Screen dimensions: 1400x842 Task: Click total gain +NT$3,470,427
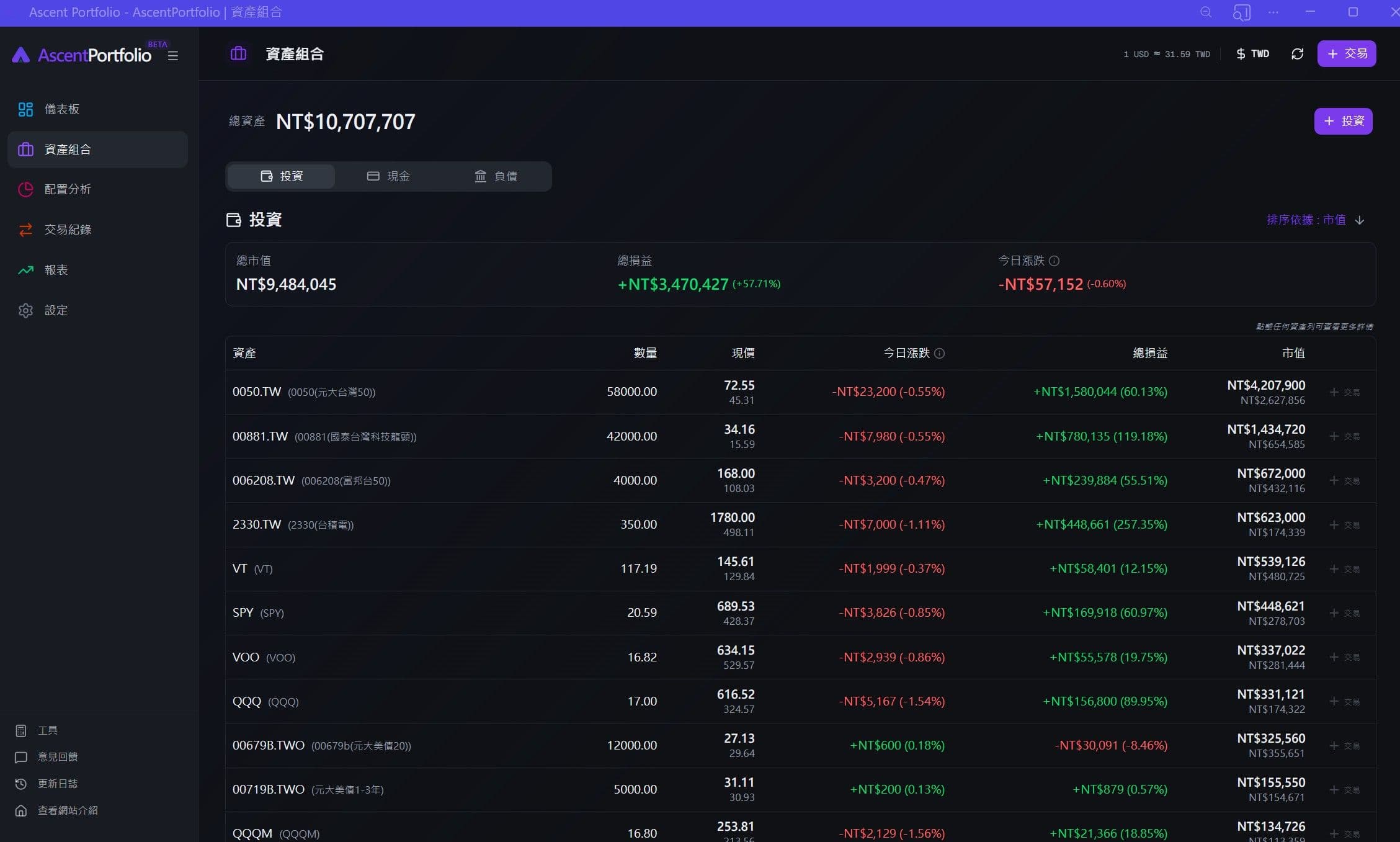pos(673,284)
